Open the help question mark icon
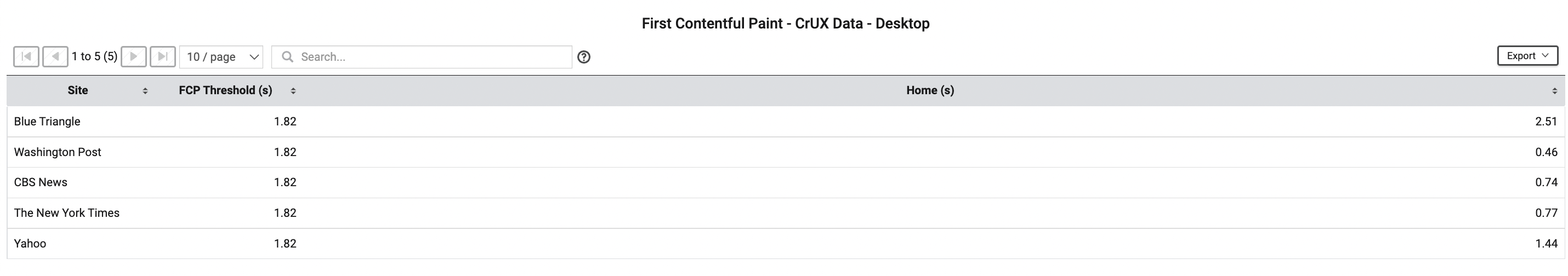The height and width of the screenshot is (276, 1568). point(584,57)
